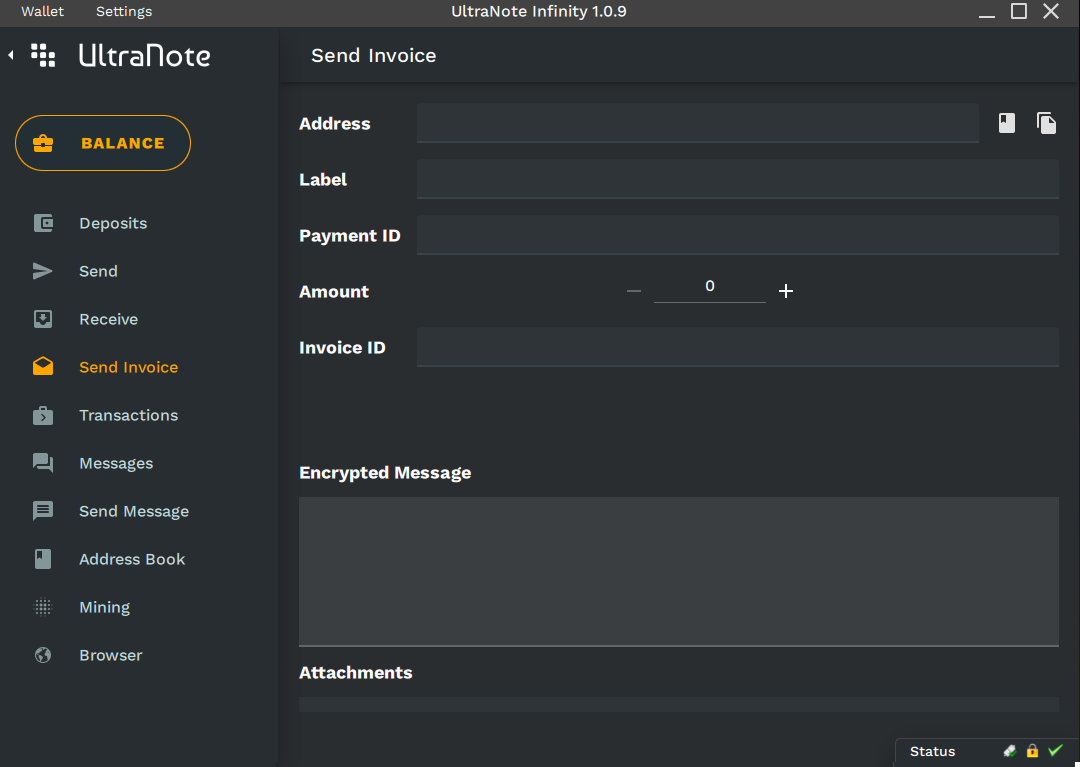Open Messages using the chat bubbles icon
The width and height of the screenshot is (1080, 767).
click(43, 463)
